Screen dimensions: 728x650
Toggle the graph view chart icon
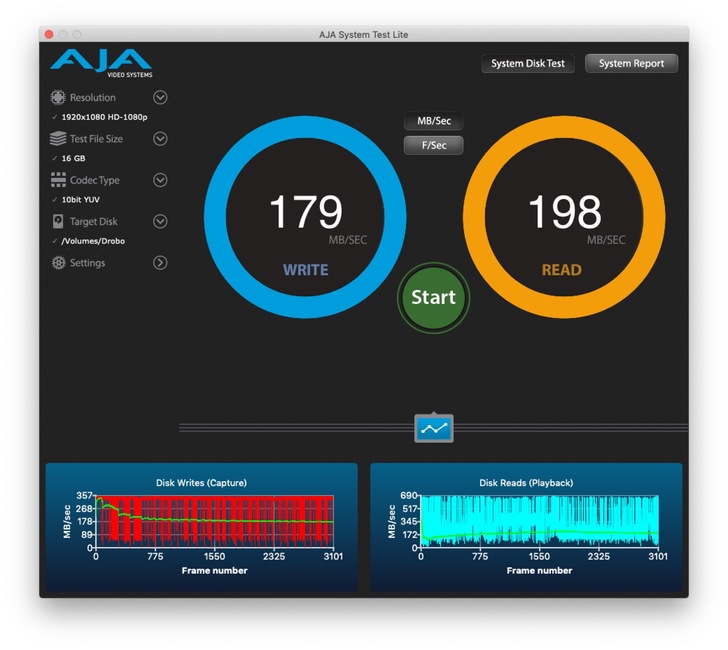(x=434, y=429)
